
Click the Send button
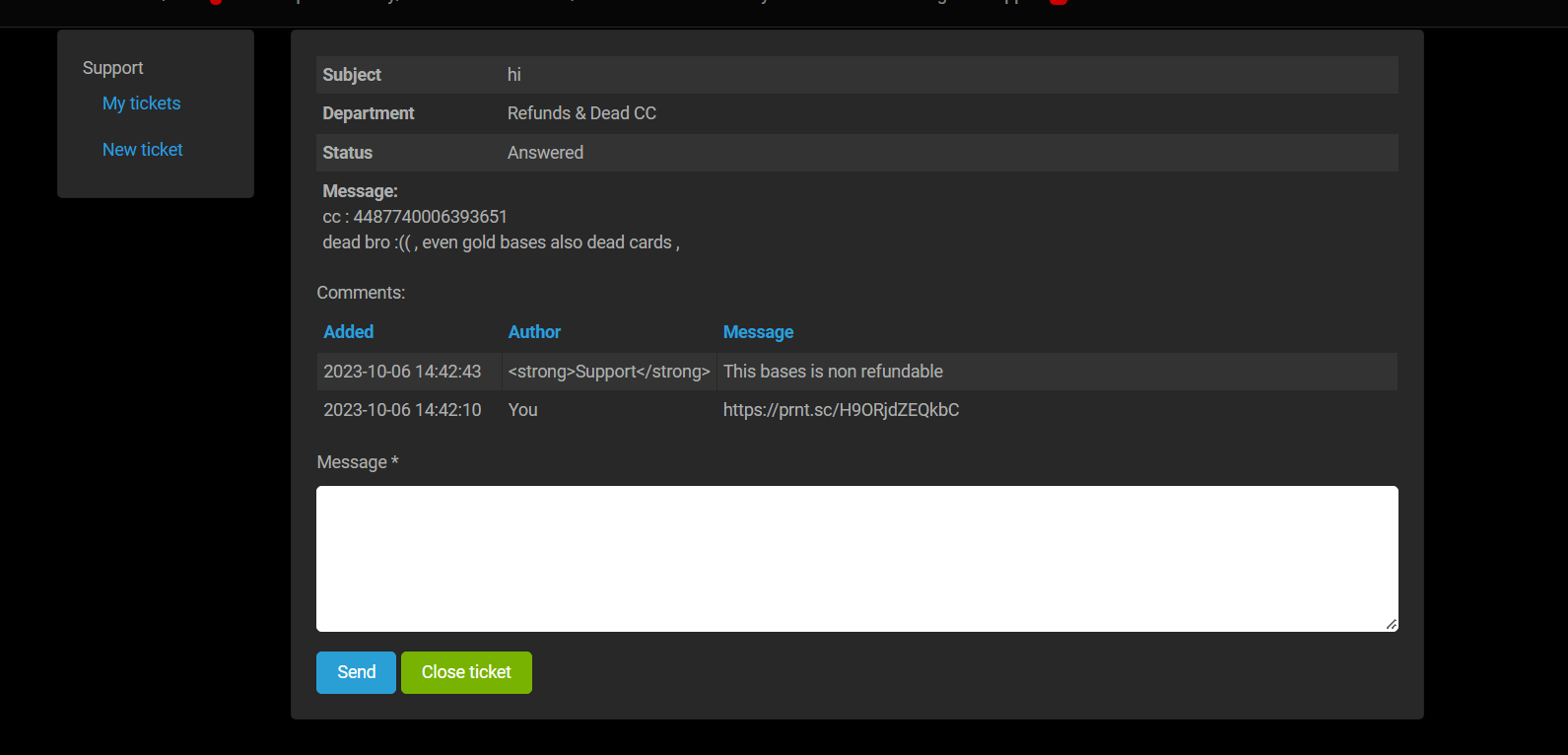click(356, 672)
